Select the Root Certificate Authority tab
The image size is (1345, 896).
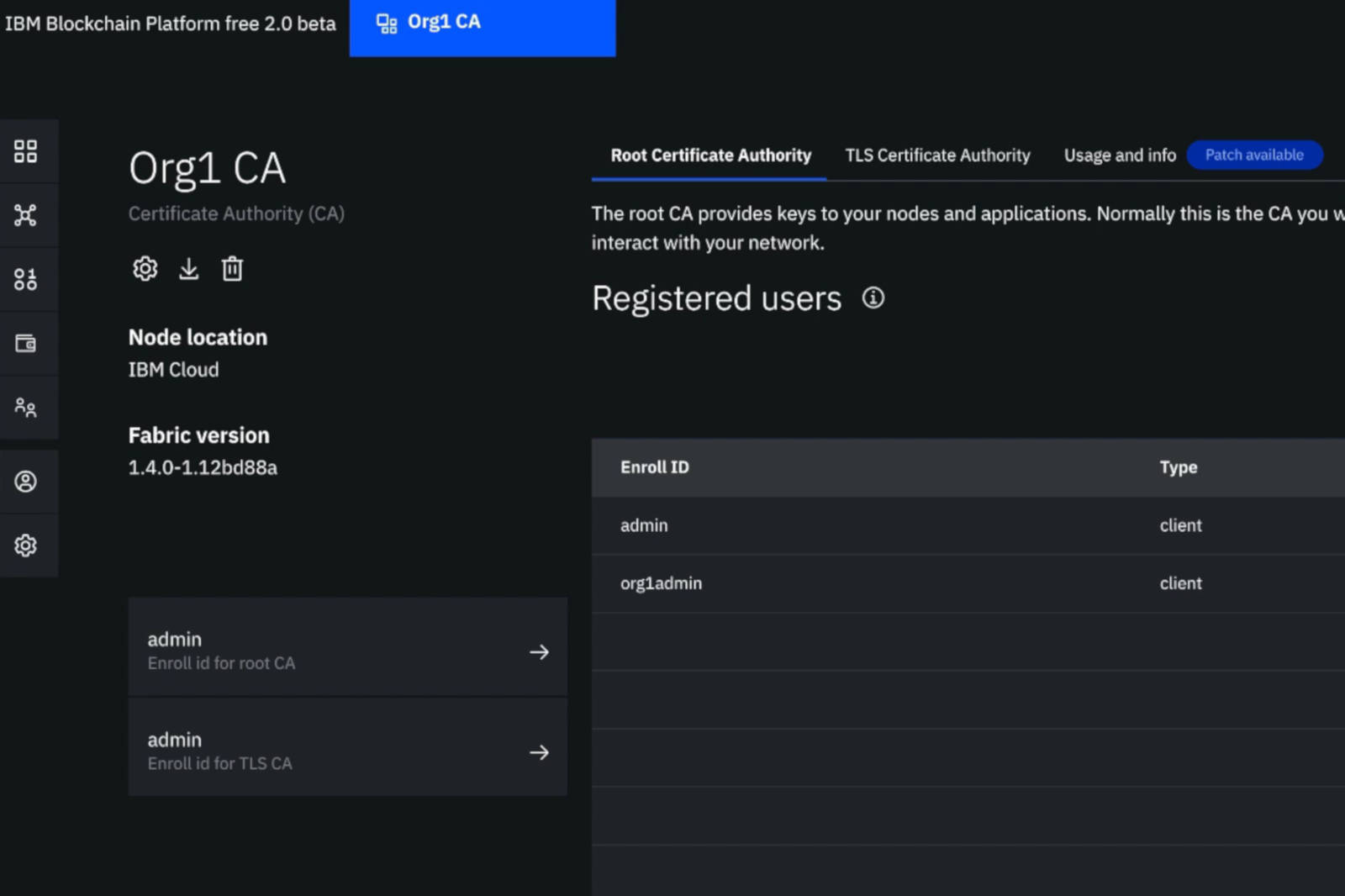710,155
